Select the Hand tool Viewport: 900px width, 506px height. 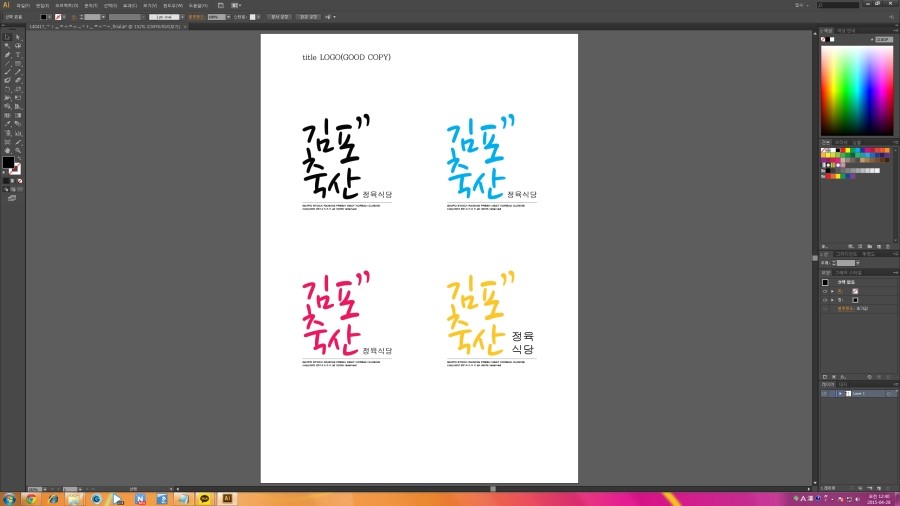point(7,150)
